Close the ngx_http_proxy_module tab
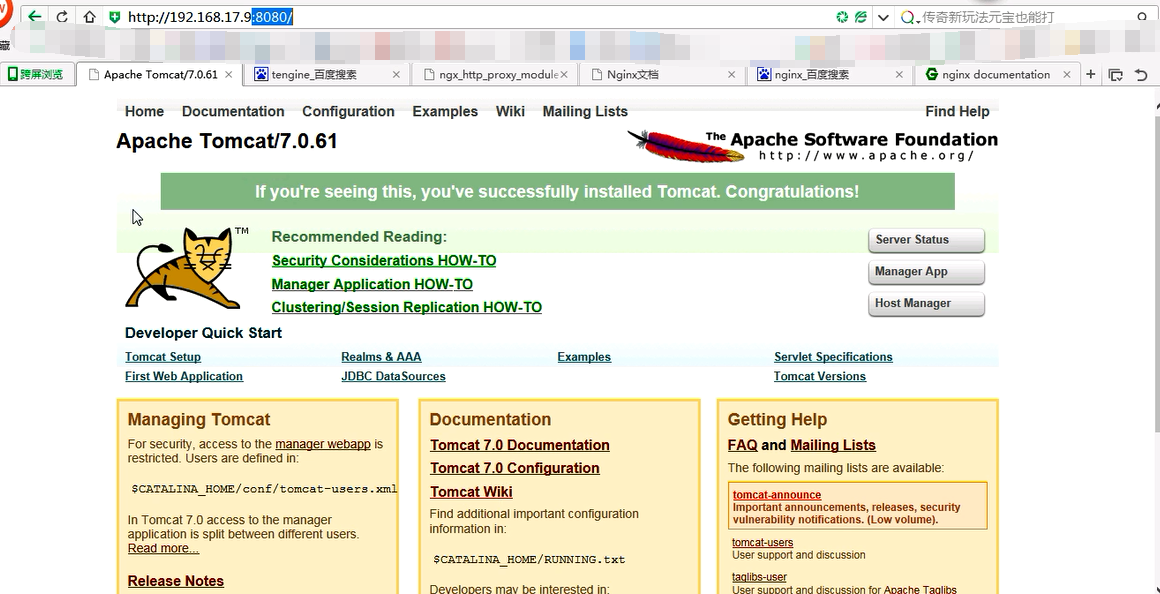The image size is (1160, 594). 564,74
